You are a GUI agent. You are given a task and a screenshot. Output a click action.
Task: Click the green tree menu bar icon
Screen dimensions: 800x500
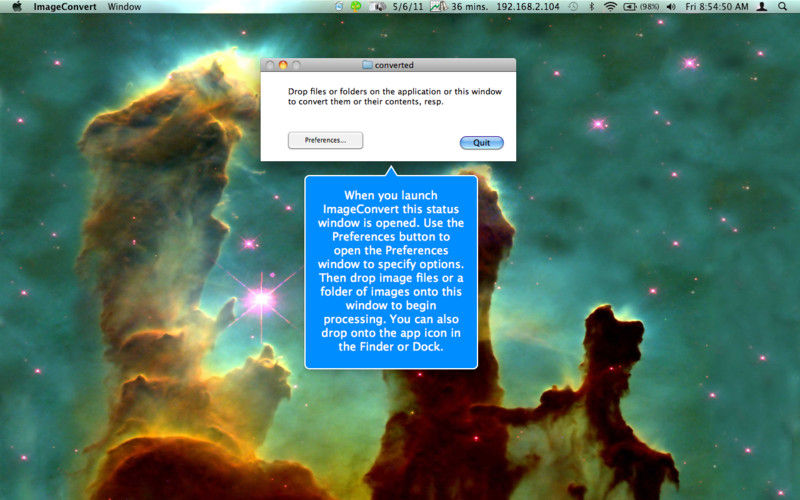(356, 7)
